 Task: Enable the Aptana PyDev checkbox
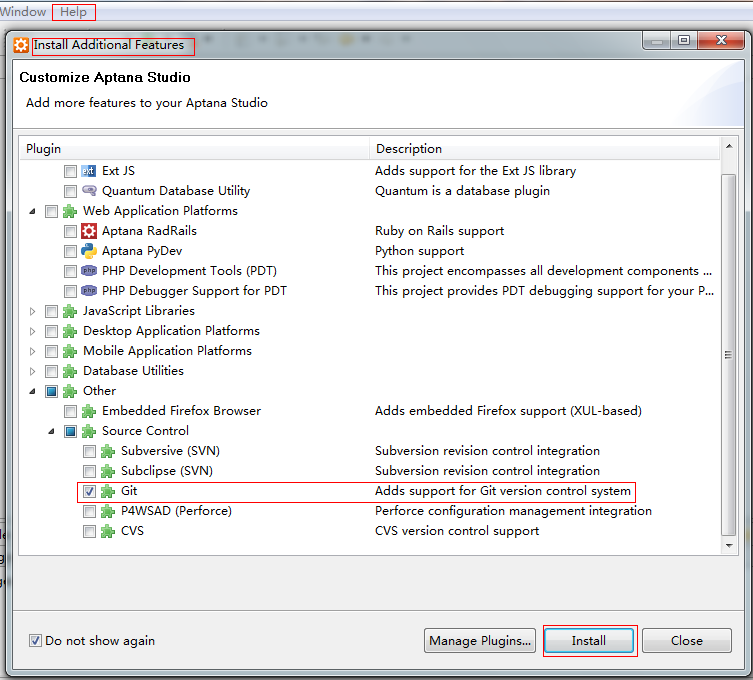point(70,252)
